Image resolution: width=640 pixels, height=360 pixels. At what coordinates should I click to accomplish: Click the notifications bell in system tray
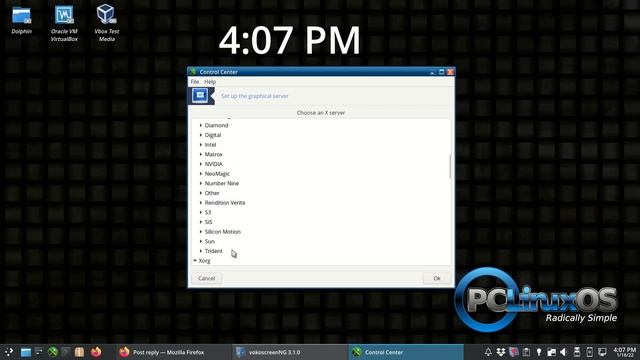point(488,352)
